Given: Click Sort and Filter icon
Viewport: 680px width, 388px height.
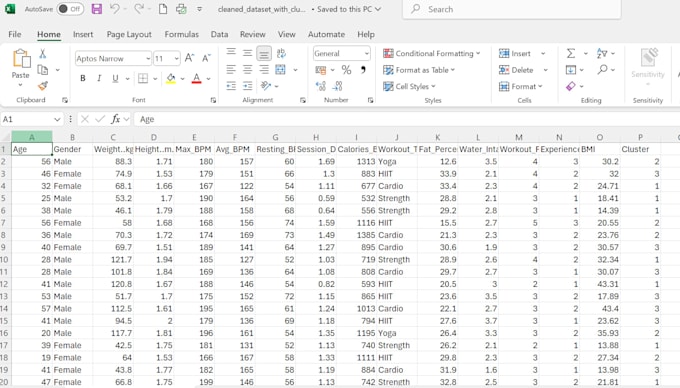Looking at the screenshot, I should [602, 53].
